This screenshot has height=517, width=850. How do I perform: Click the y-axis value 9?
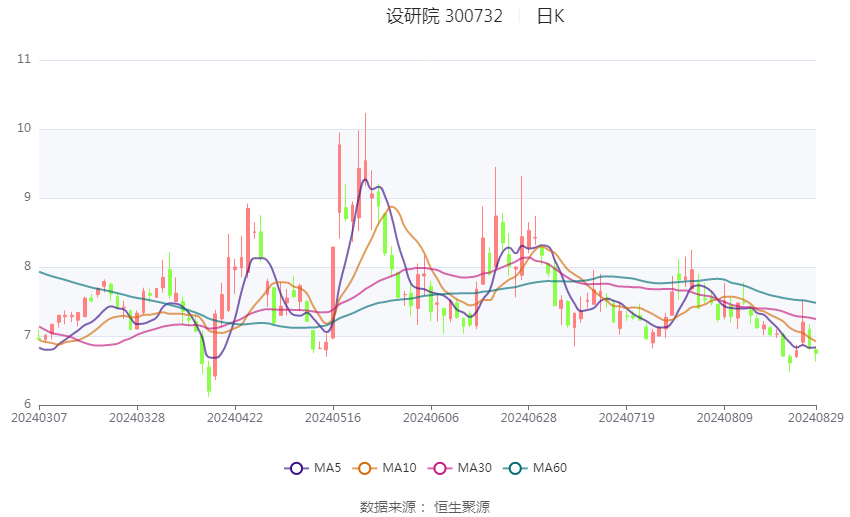[x=28, y=197]
